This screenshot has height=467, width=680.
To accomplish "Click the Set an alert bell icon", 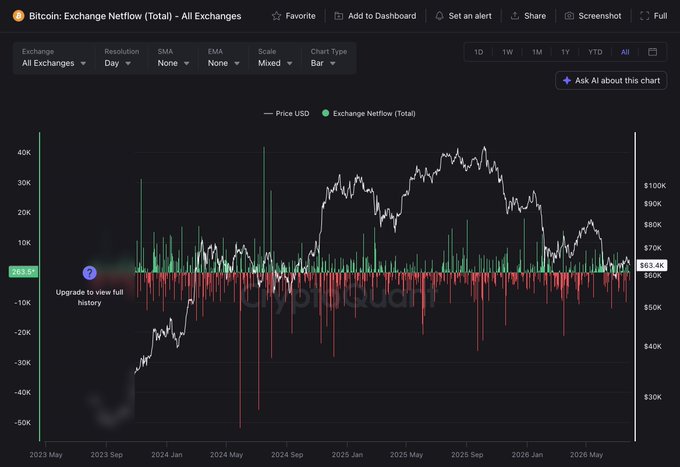I will (x=439, y=16).
